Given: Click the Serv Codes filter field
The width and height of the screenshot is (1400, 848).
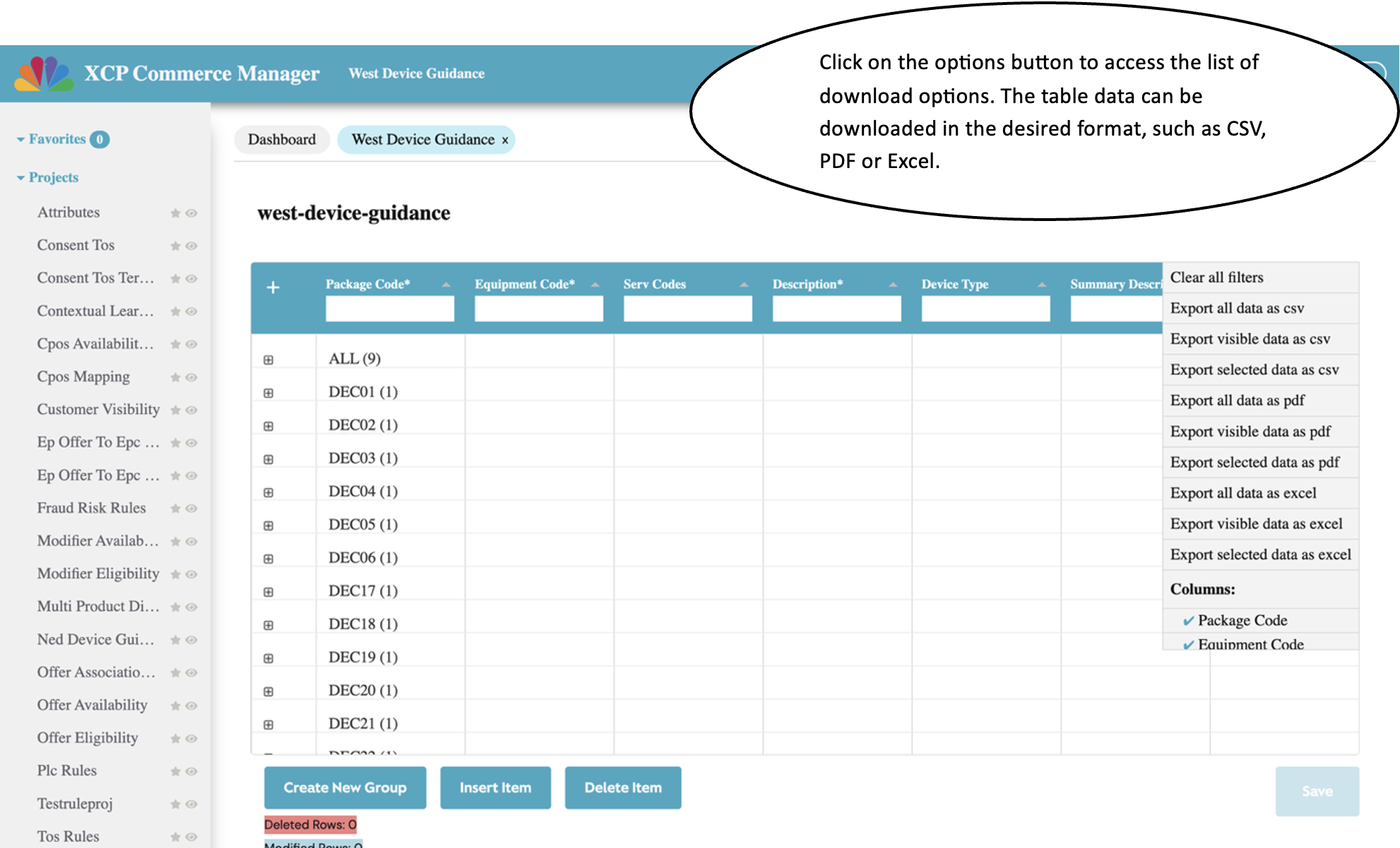Looking at the screenshot, I should pyautogui.click(x=688, y=309).
